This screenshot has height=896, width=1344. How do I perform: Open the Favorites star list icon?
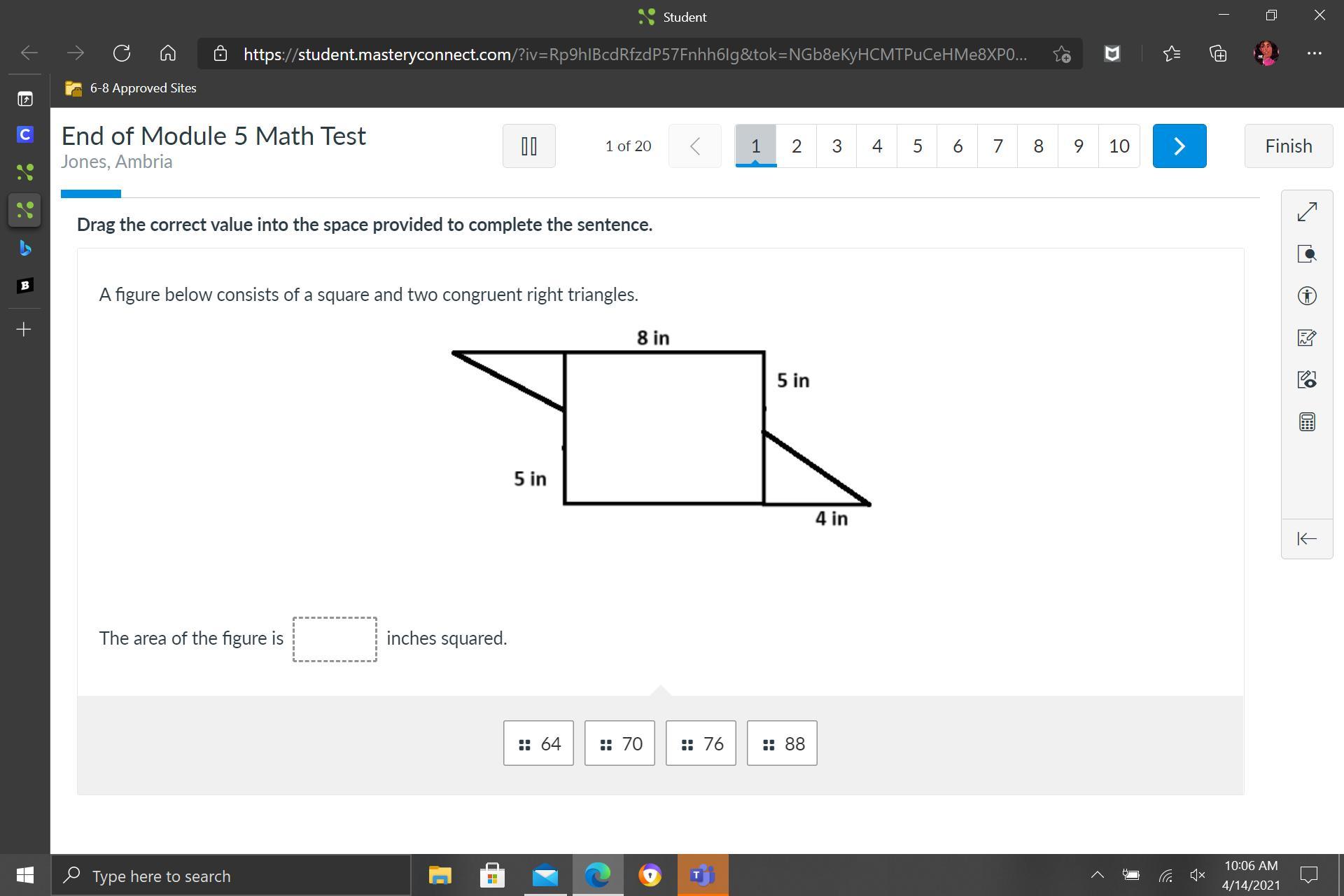click(1171, 53)
